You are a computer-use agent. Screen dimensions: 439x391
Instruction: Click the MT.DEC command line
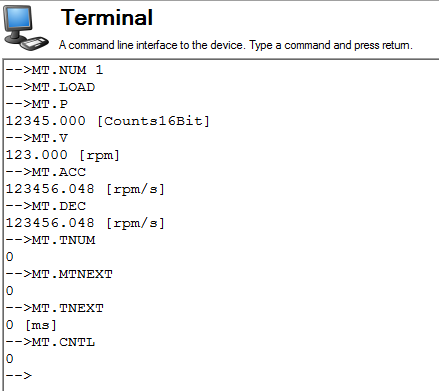pos(46,206)
